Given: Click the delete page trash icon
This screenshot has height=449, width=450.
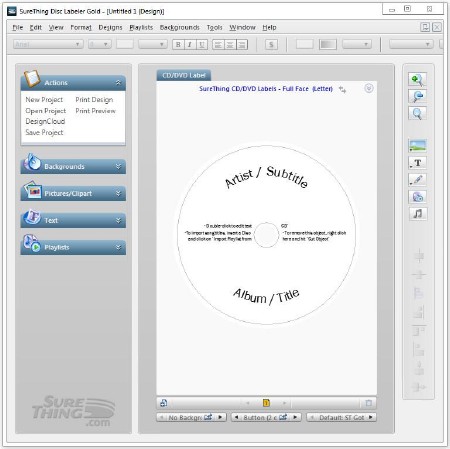Looking at the screenshot, I should (368, 403).
